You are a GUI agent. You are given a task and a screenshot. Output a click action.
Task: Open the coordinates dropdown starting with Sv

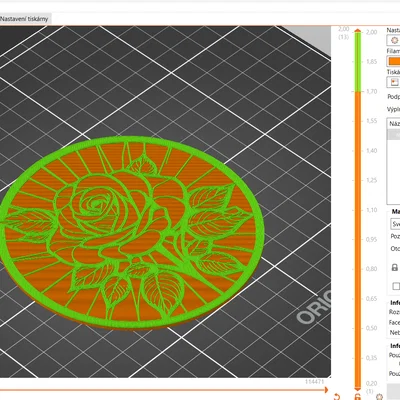point(395,224)
